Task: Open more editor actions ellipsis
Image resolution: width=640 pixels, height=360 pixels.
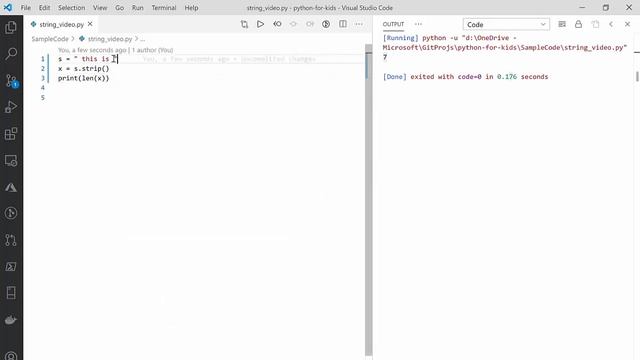Action: (359, 24)
